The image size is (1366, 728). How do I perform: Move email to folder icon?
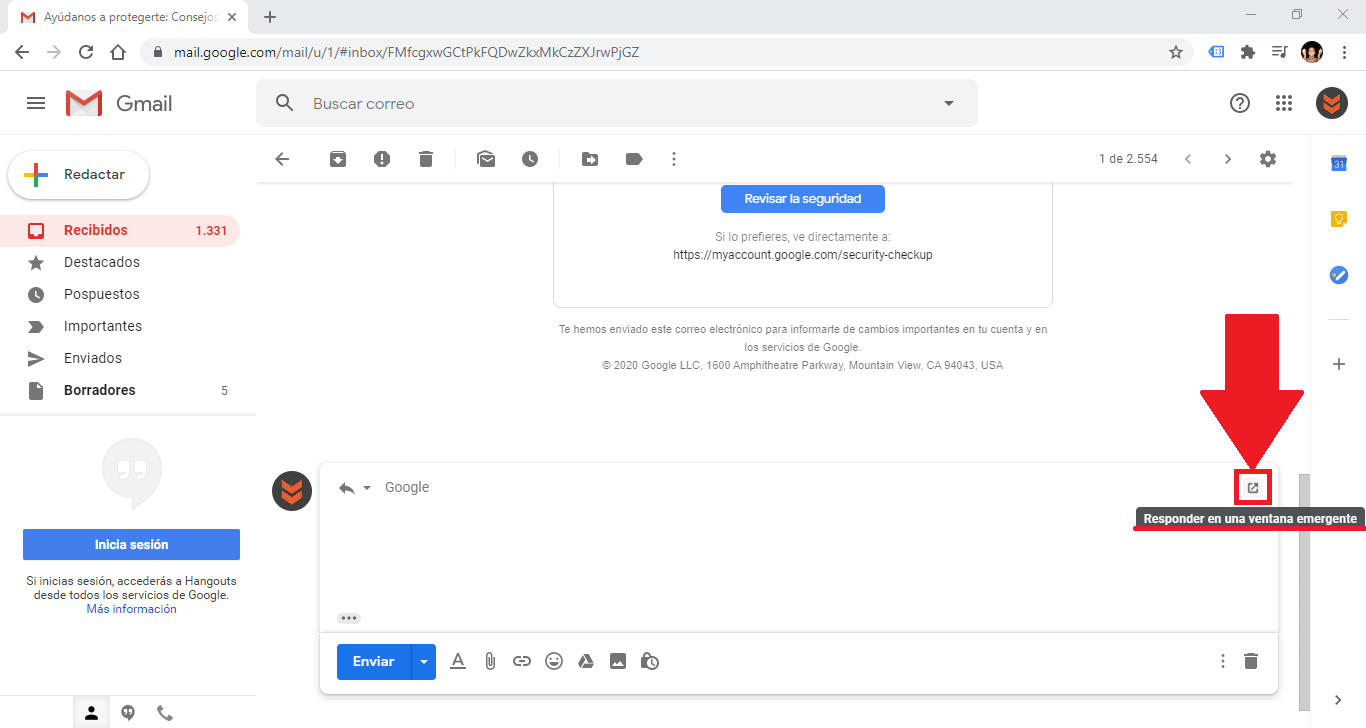(x=590, y=159)
